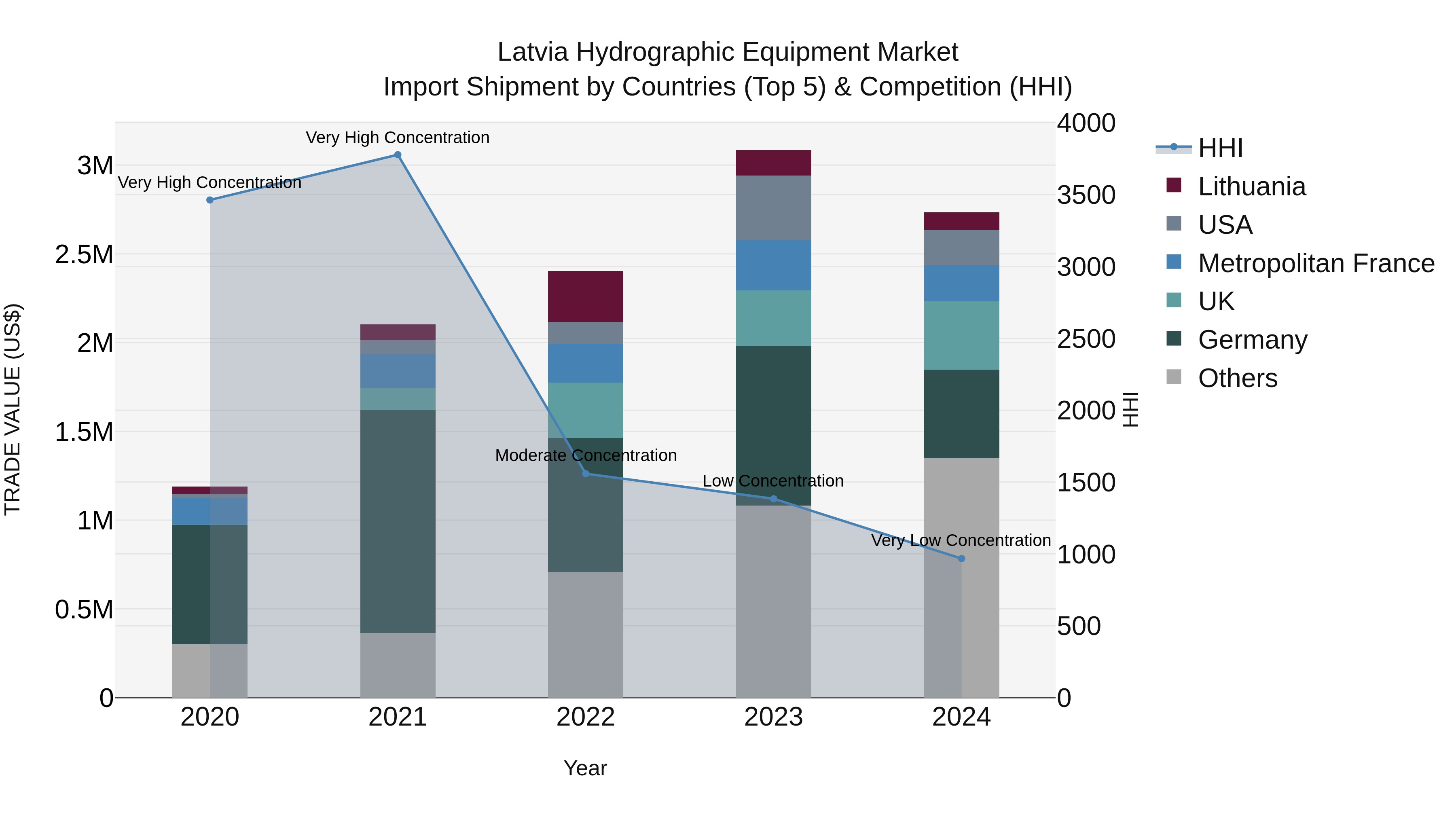The width and height of the screenshot is (1456, 819).
Task: Click the Germany color swatch in legend
Action: point(1174,339)
